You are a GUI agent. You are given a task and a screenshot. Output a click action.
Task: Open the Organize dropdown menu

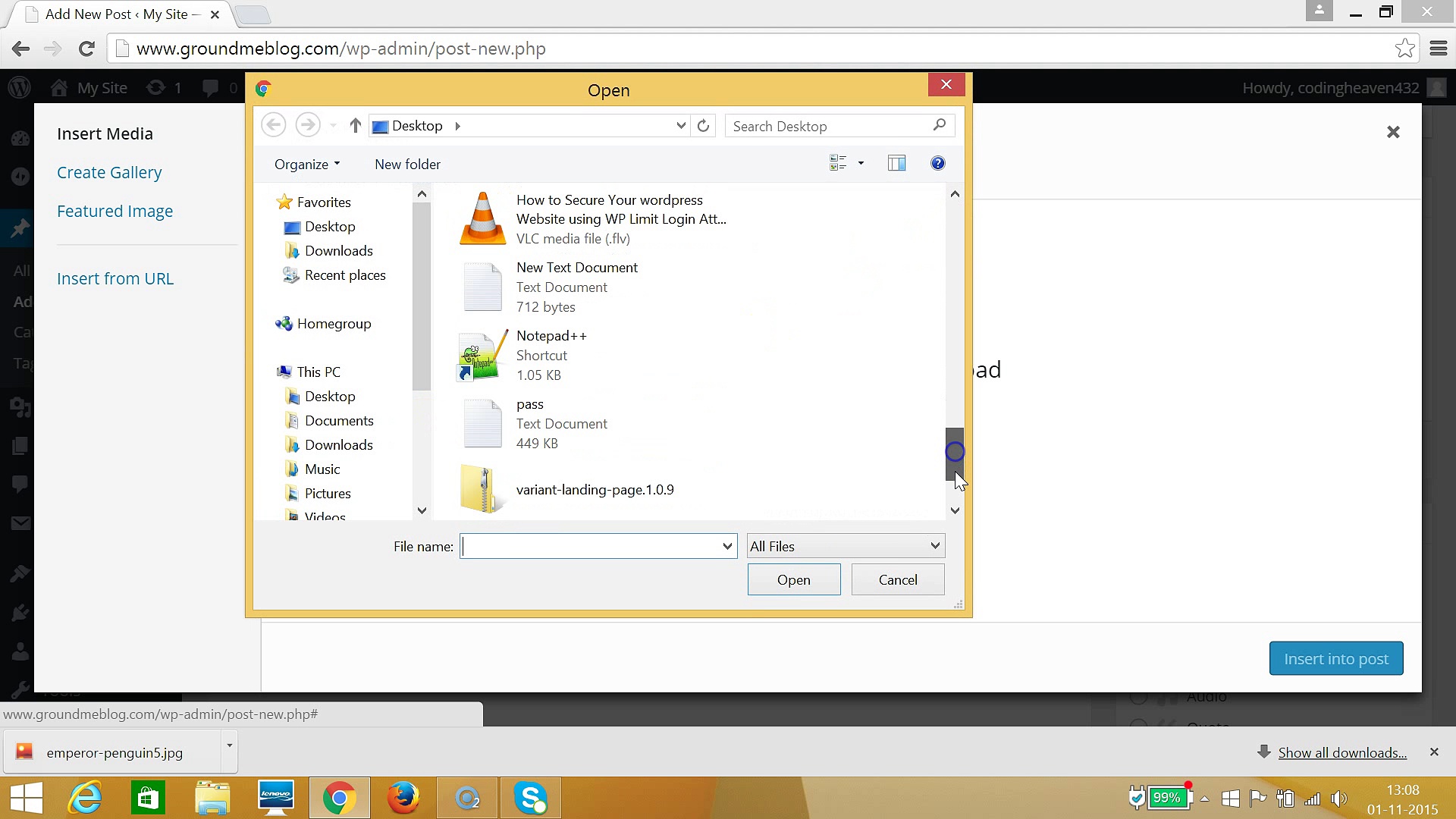pos(307,165)
